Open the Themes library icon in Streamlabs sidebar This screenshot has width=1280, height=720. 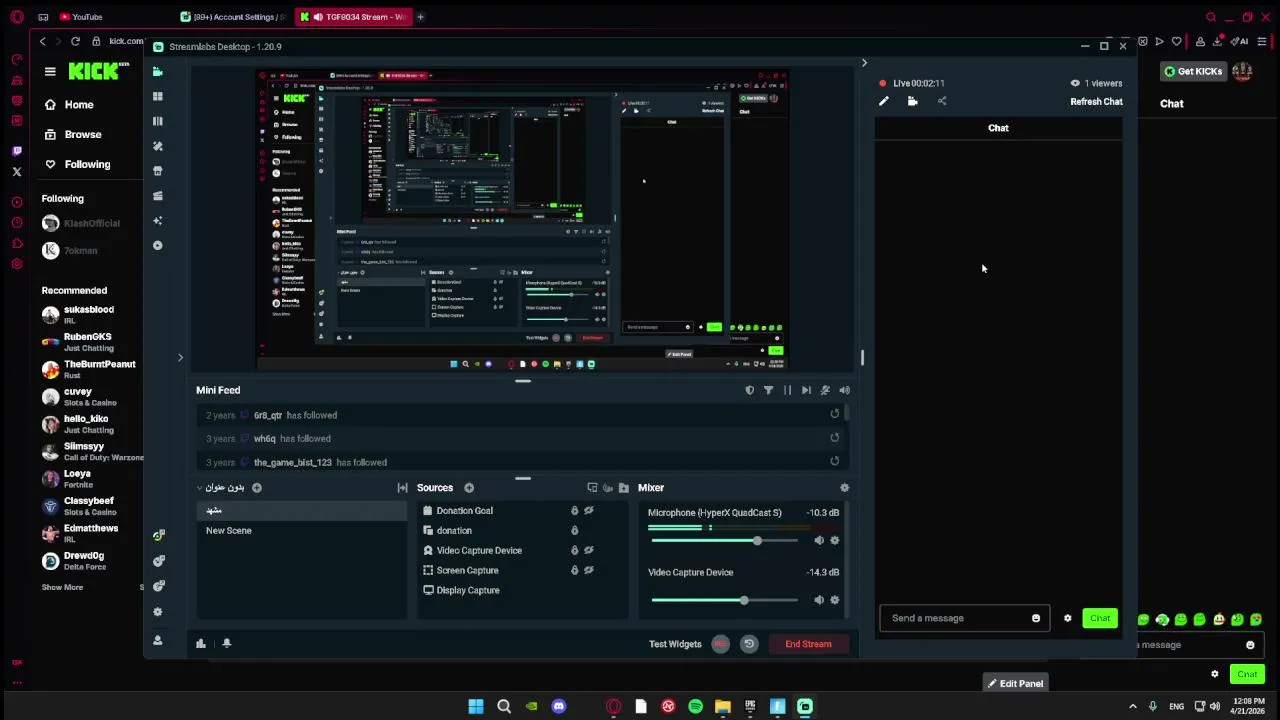(157, 146)
